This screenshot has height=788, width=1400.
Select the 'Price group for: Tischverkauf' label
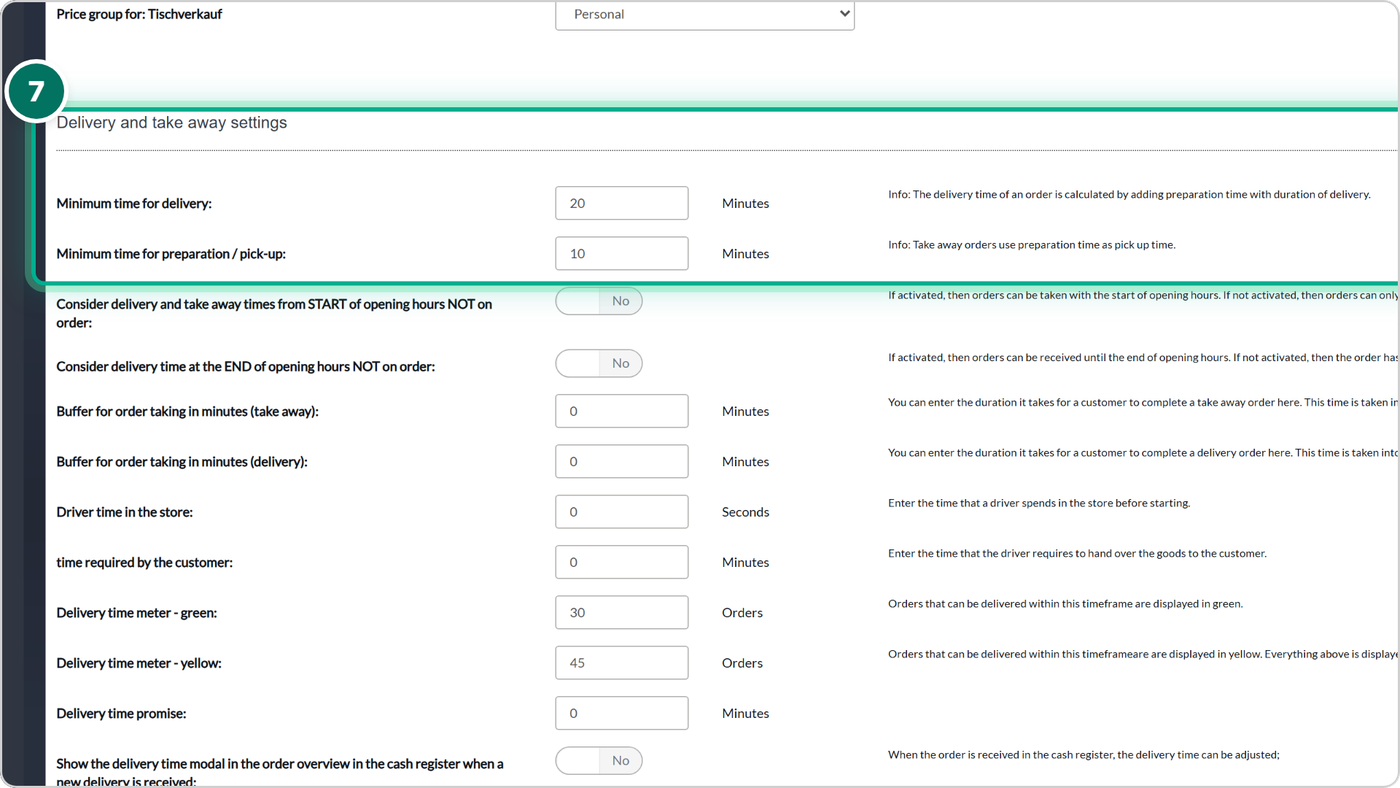coord(139,14)
